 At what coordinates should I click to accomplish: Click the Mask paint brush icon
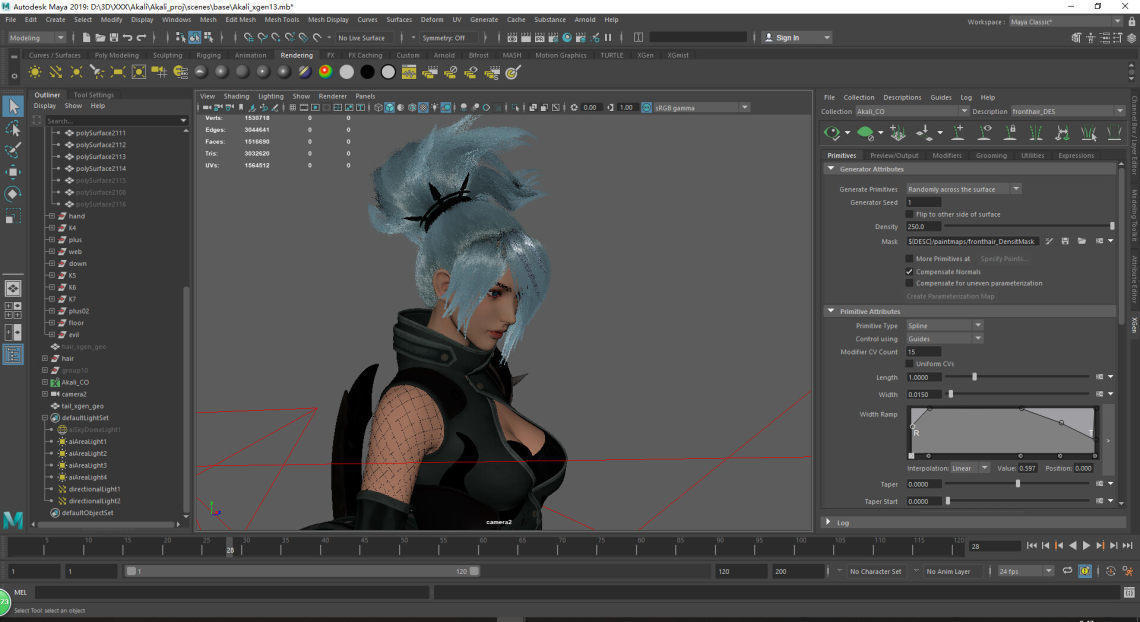[x=1049, y=241]
